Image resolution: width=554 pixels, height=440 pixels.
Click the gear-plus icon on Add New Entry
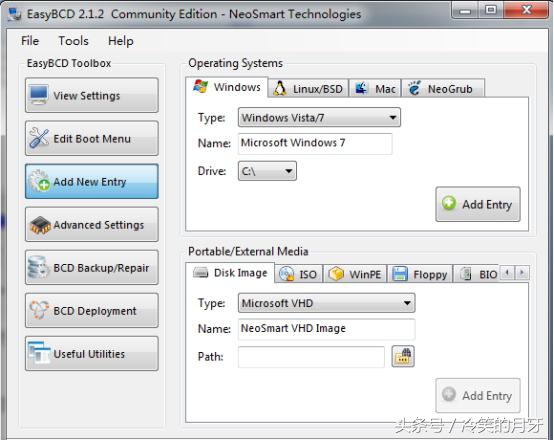[x=39, y=181]
